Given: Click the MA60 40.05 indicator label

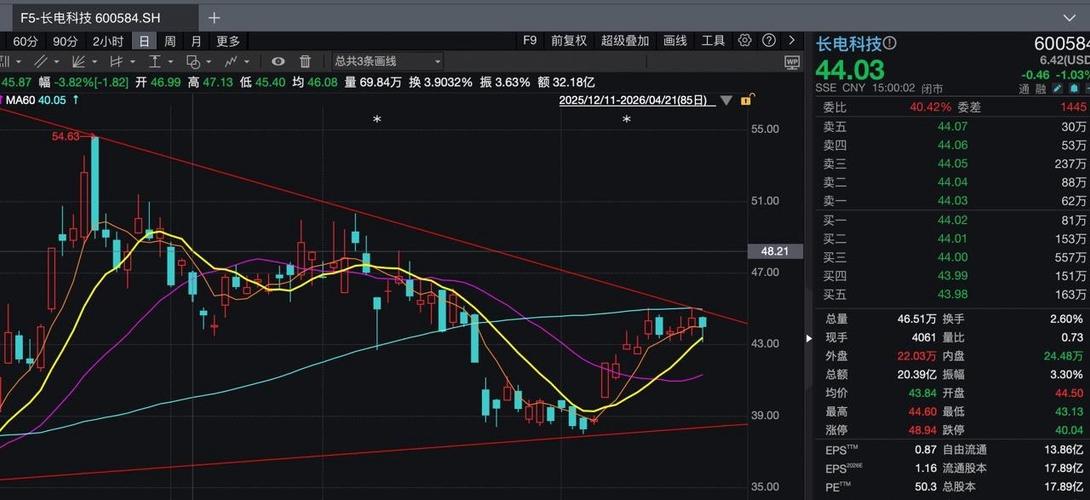Looking at the screenshot, I should click(36, 100).
